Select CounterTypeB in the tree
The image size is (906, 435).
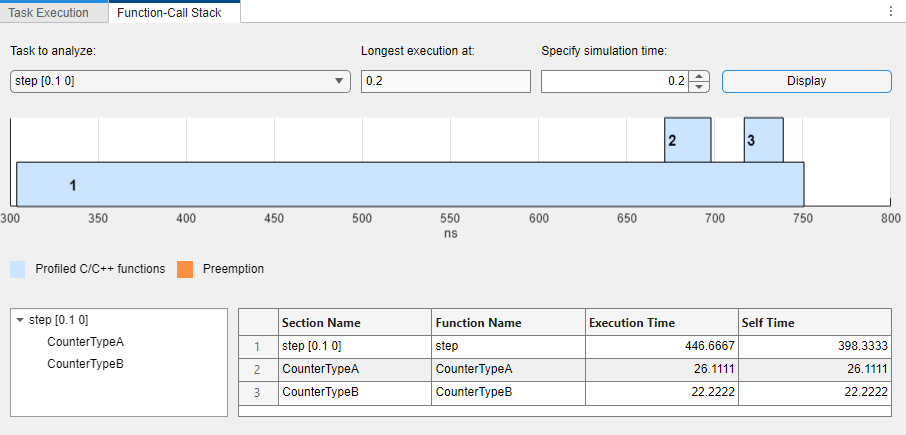[85, 364]
